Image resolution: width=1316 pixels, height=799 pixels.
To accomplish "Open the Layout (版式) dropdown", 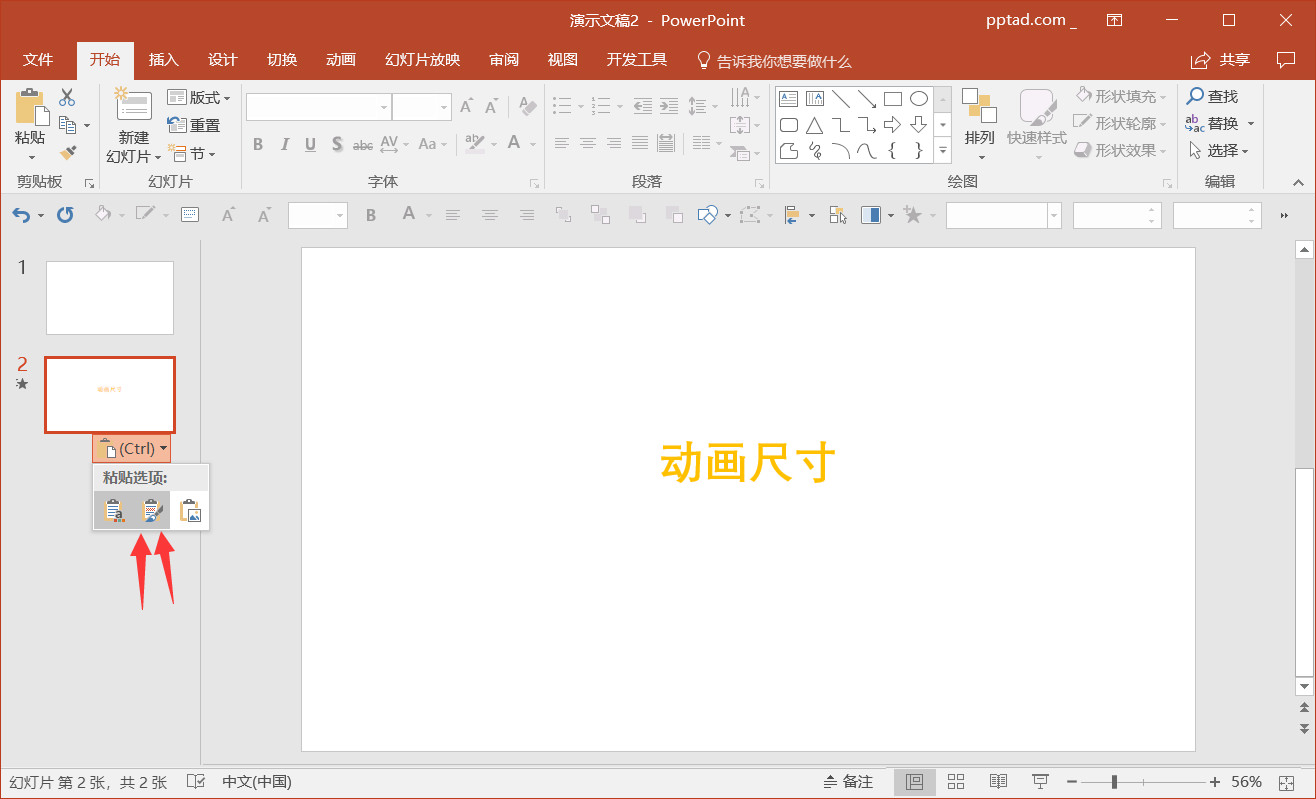I will [199, 97].
